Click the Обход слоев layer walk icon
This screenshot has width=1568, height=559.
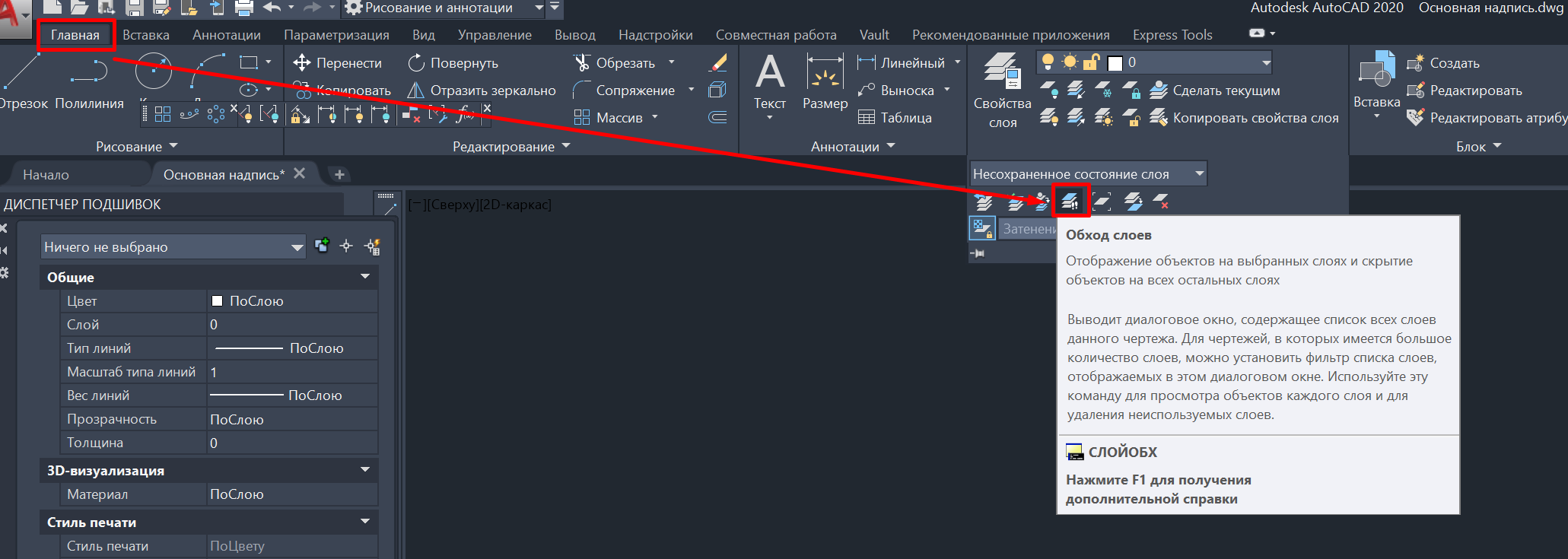[x=1070, y=202]
